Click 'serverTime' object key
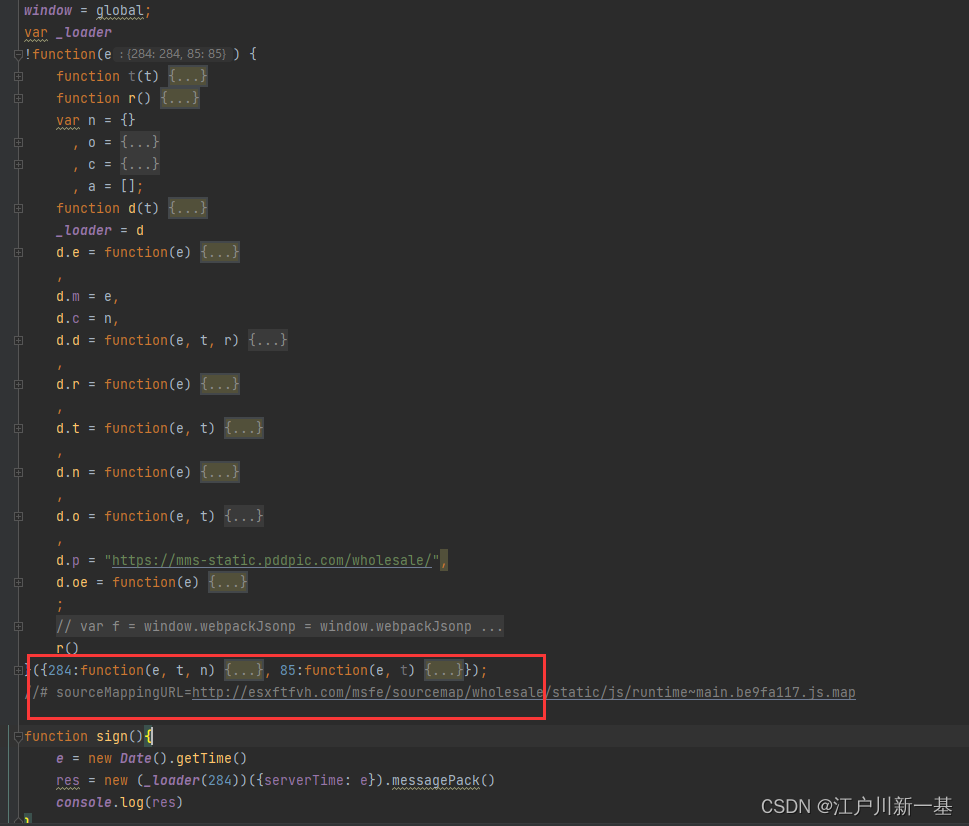This screenshot has height=826, width=969. coord(303,780)
